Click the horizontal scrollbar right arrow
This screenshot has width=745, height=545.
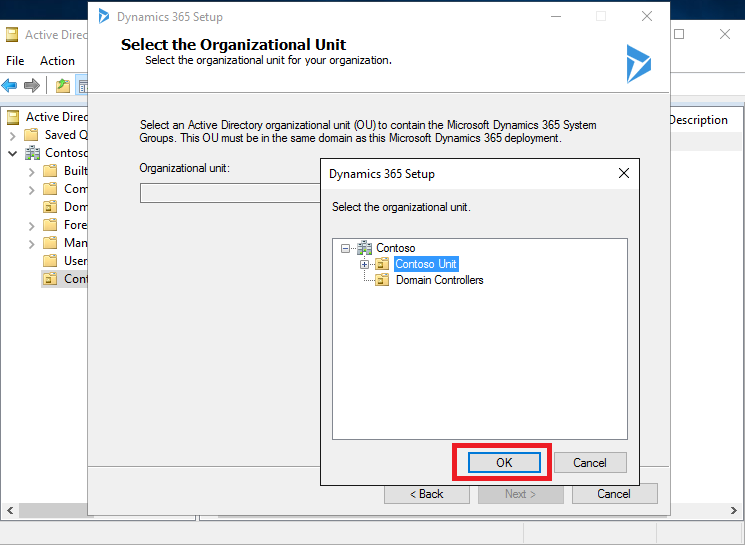[x=734, y=511]
